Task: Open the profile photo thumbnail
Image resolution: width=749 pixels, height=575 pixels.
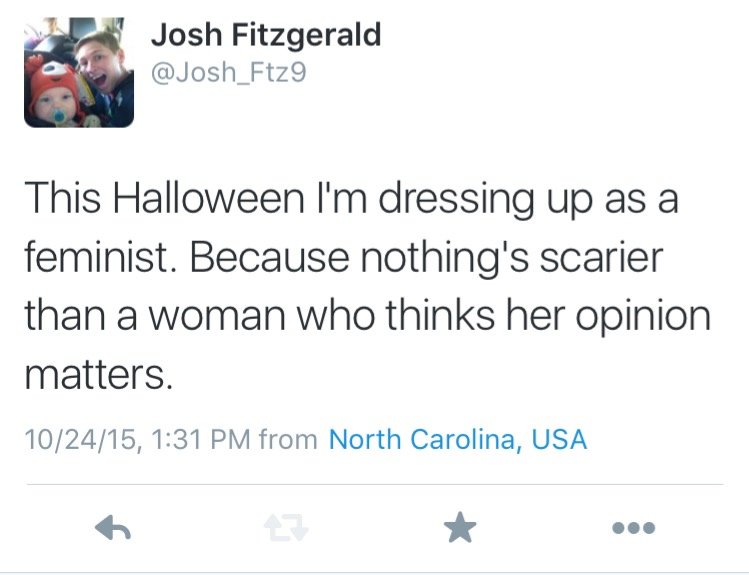Action: 79,72
